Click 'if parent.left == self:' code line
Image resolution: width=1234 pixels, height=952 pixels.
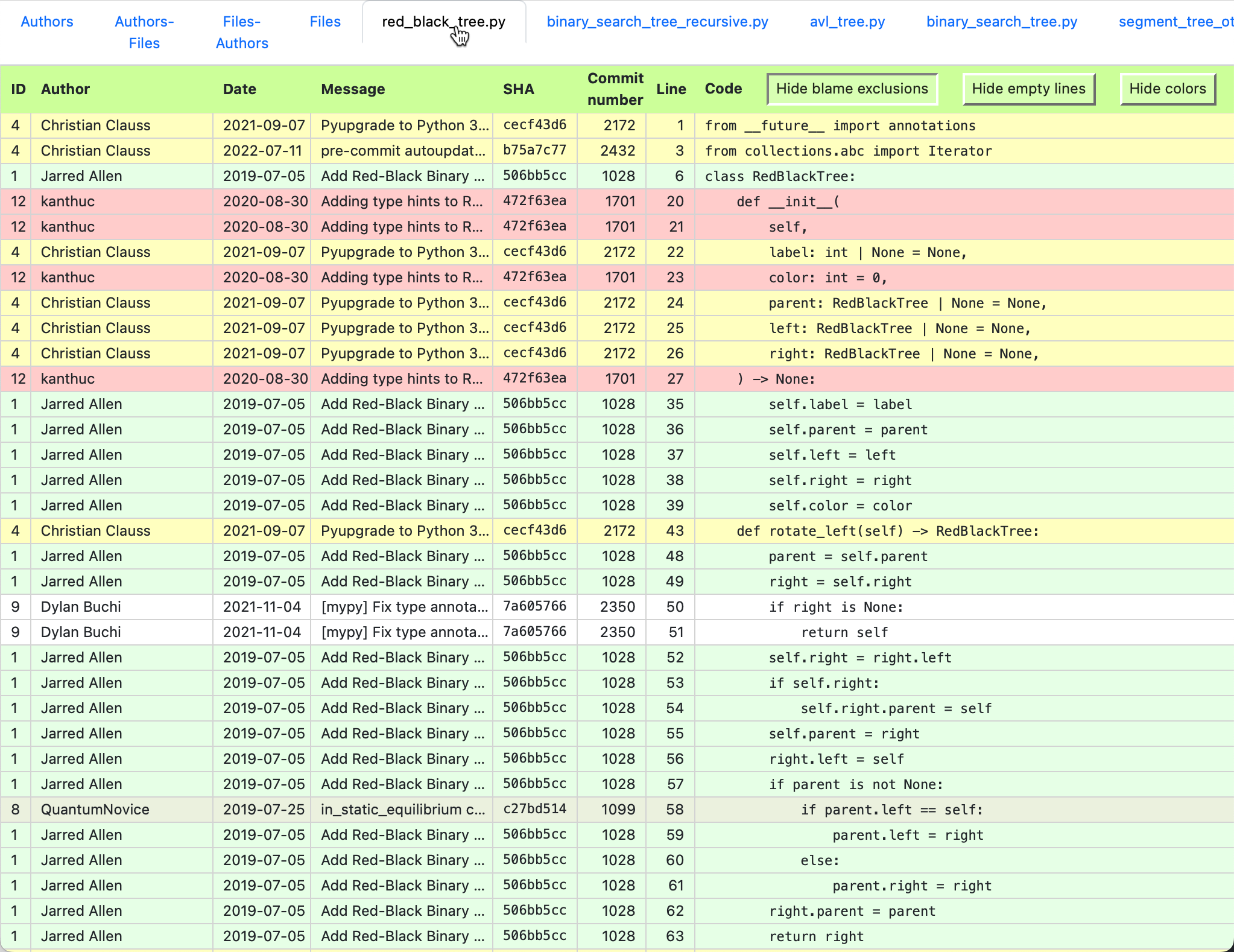coord(892,810)
